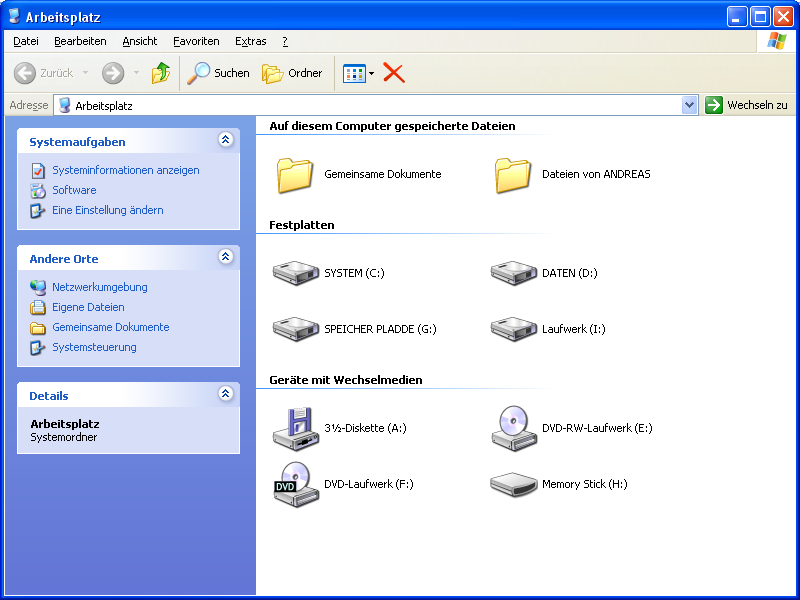Click Eine Einstellung ändern link
Screen dimensions: 800x600
(108, 210)
